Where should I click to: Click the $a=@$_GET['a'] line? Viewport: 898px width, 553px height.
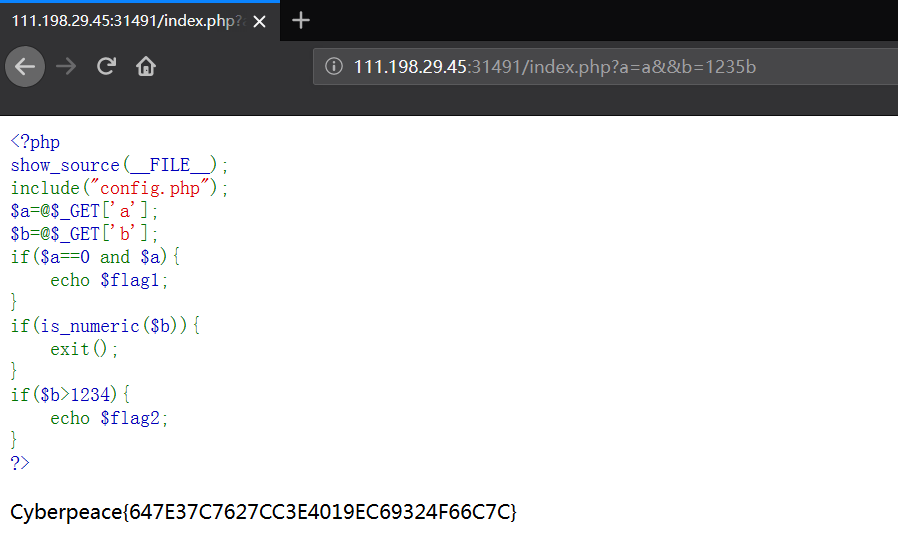point(84,211)
